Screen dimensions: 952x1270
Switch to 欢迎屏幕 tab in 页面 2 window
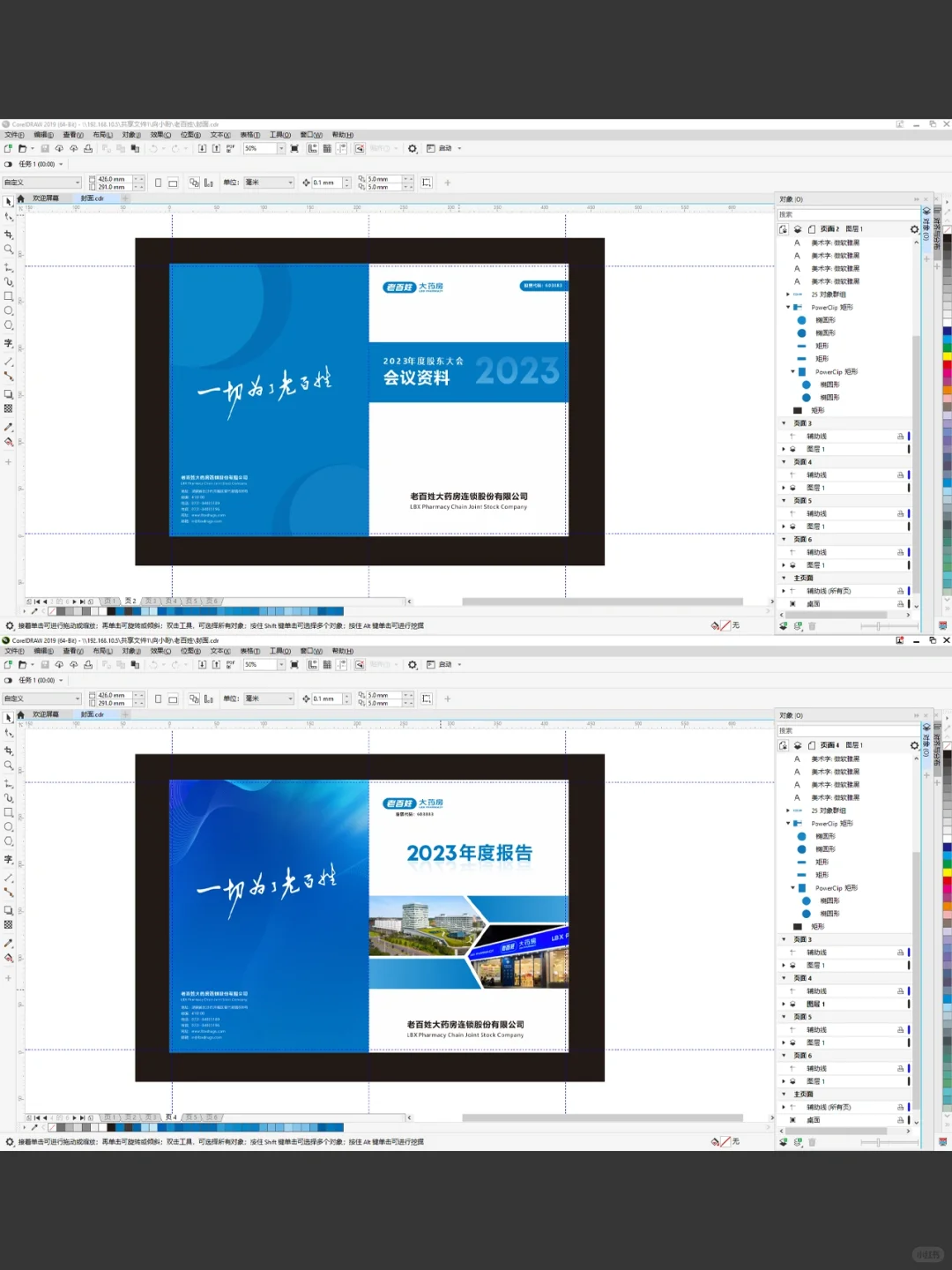coord(45,198)
